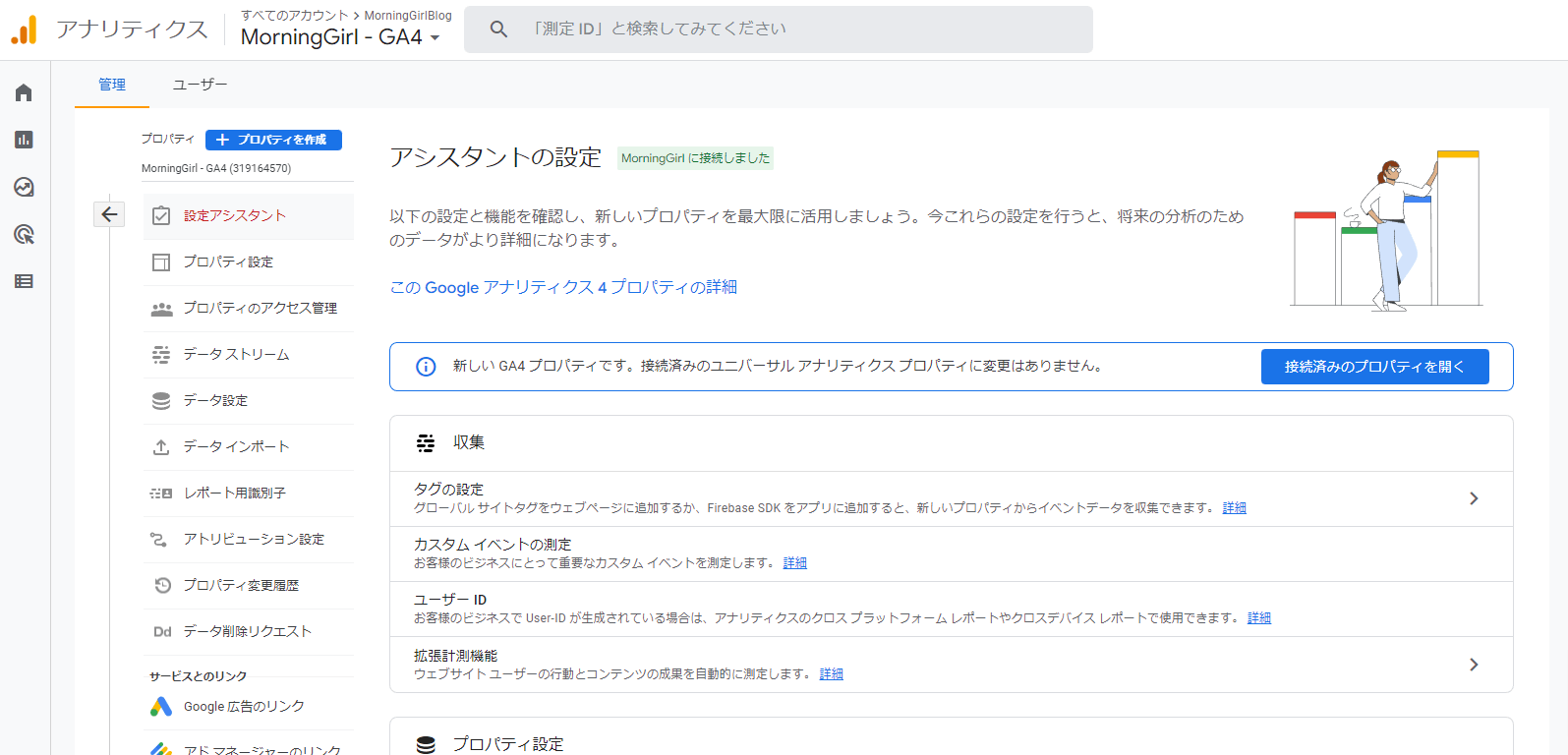Click MorningGirlBlog breadcrumb link
This screenshot has height=755, width=1568.
coord(408,16)
